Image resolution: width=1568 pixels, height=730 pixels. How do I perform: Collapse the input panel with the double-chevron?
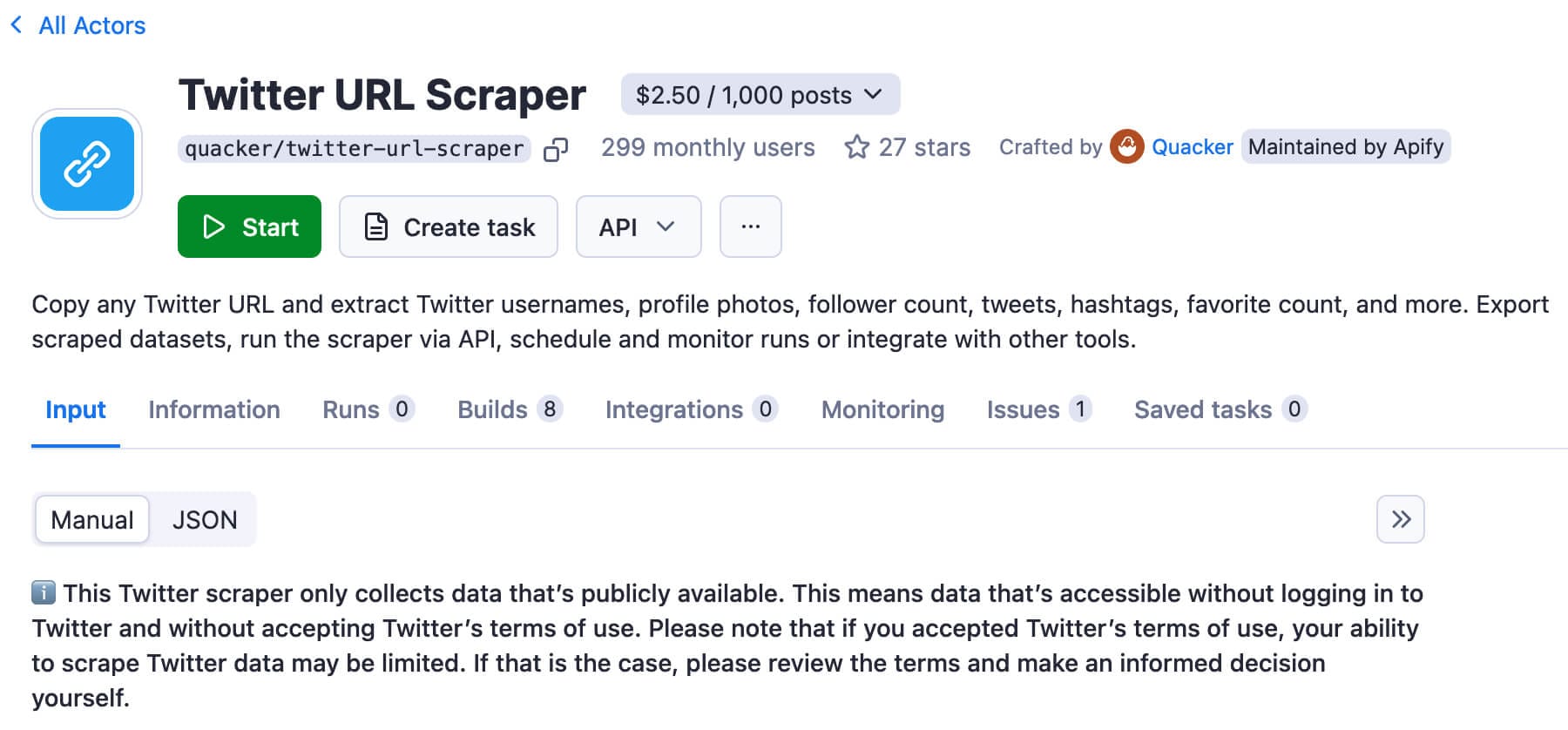tap(1400, 519)
